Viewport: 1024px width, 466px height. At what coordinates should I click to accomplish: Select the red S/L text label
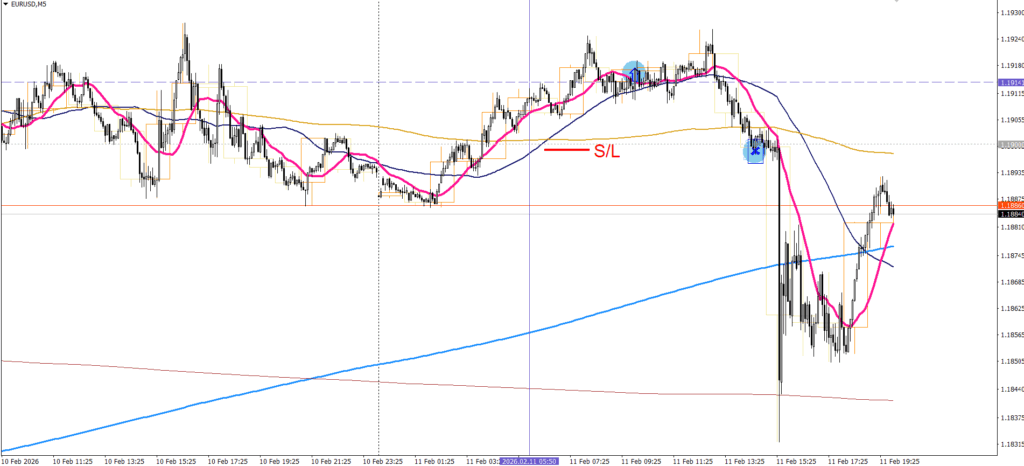[x=606, y=150]
